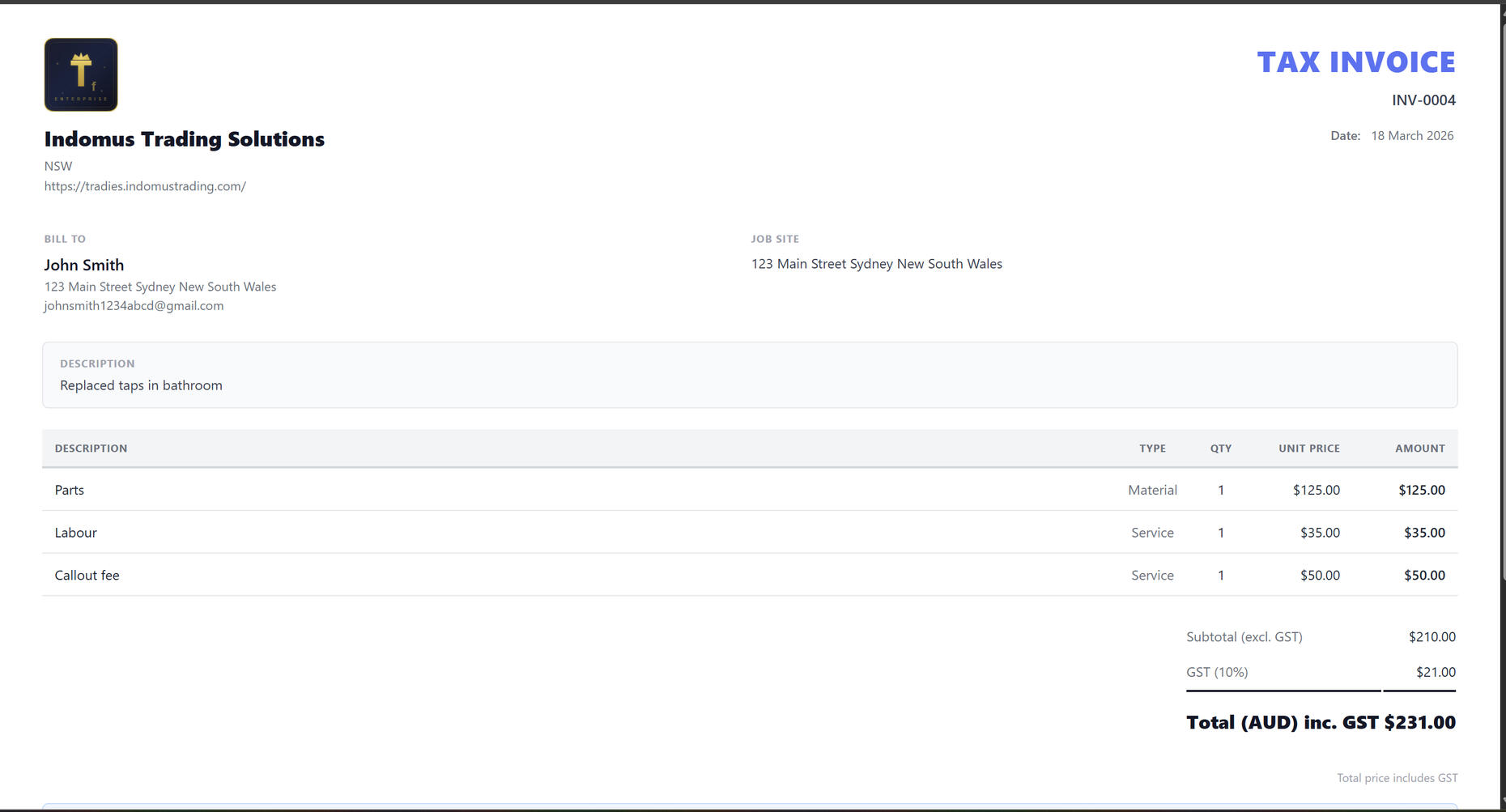Screen dimensions: 1506x812
Task: Click the customer name John Smith
Action: tap(84, 266)
